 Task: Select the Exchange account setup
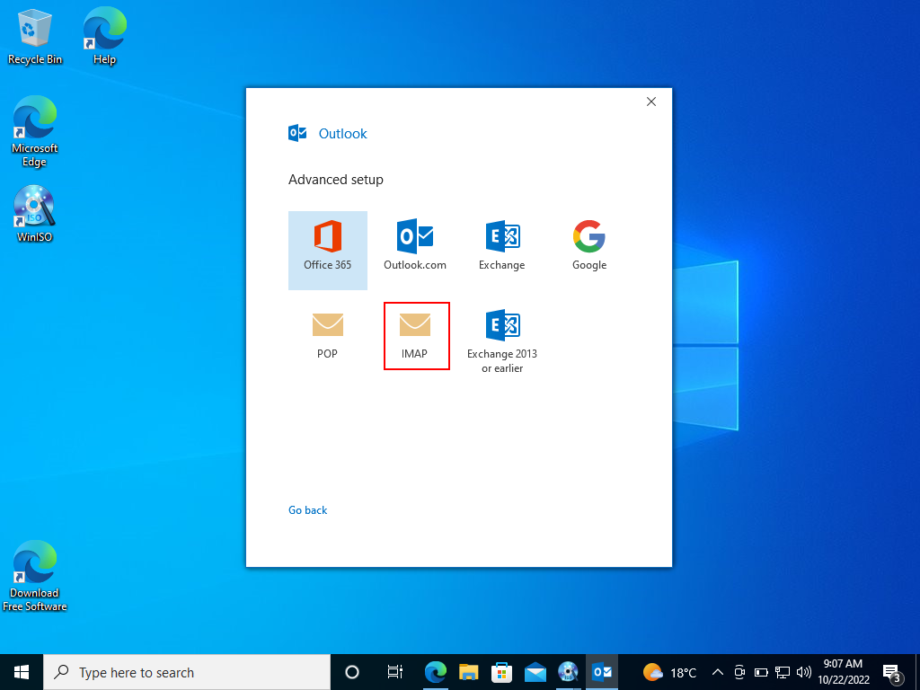tap(502, 245)
